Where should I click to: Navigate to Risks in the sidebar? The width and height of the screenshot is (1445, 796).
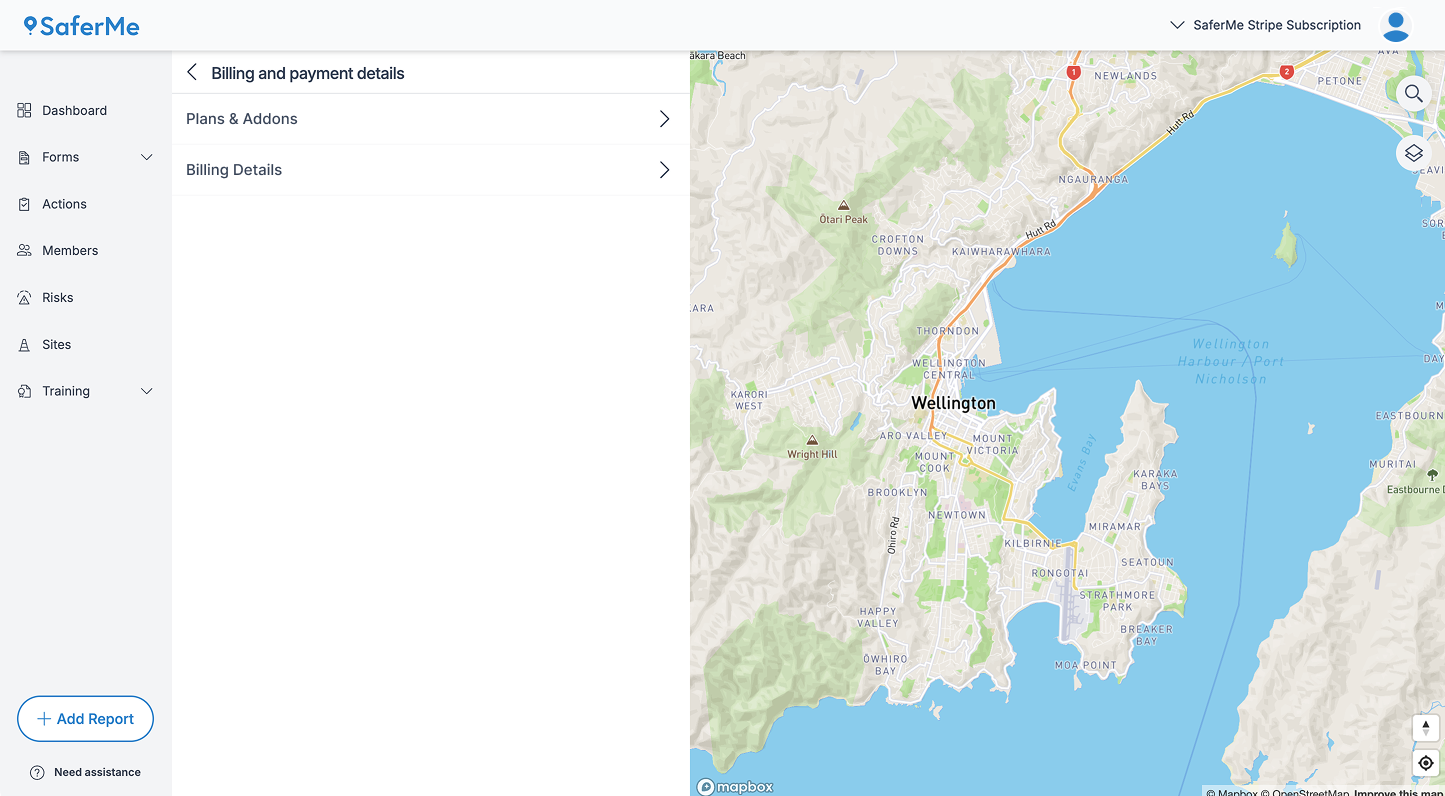pos(57,298)
